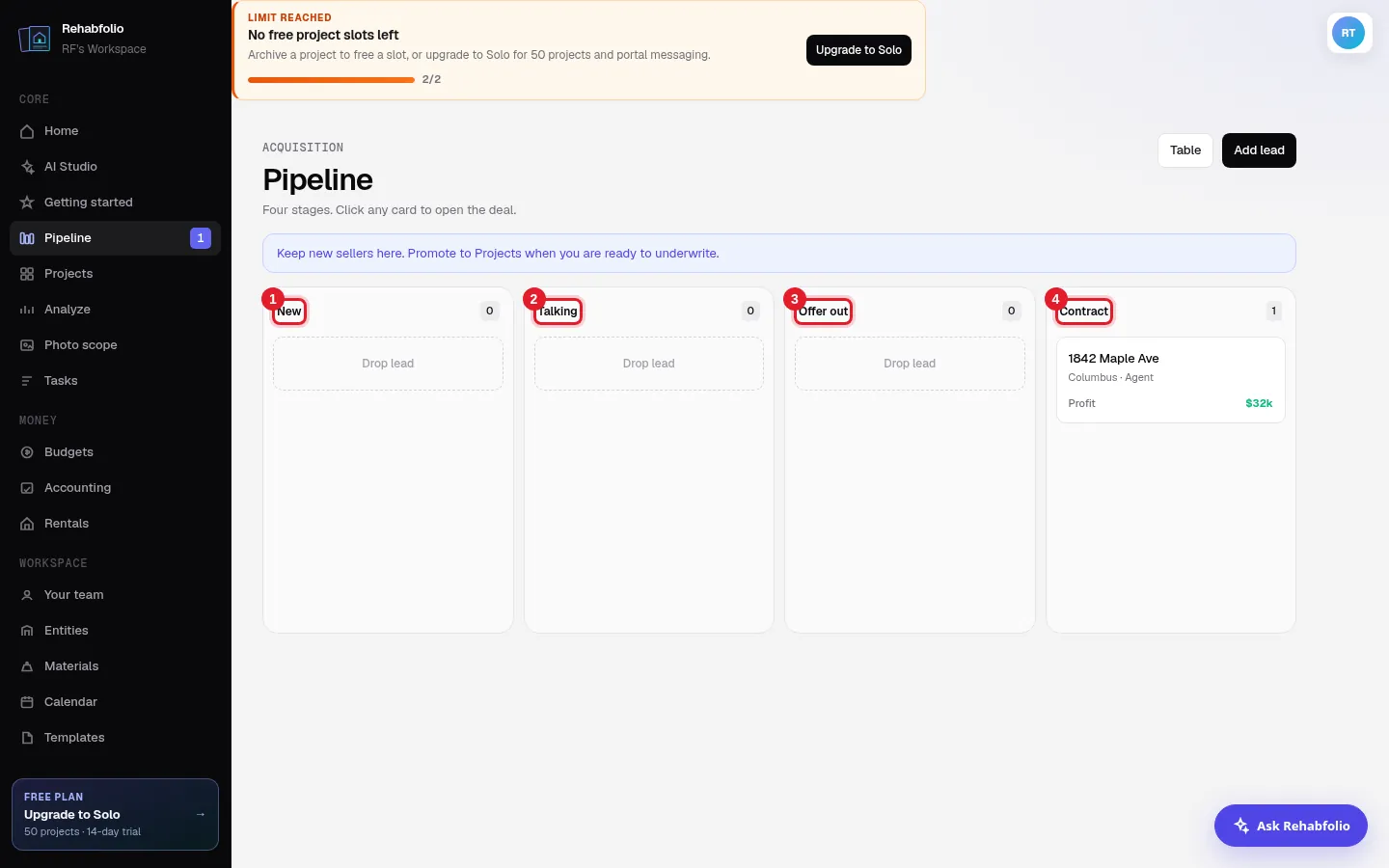Open the Ask Rehabfolio assistant

point(1291,826)
